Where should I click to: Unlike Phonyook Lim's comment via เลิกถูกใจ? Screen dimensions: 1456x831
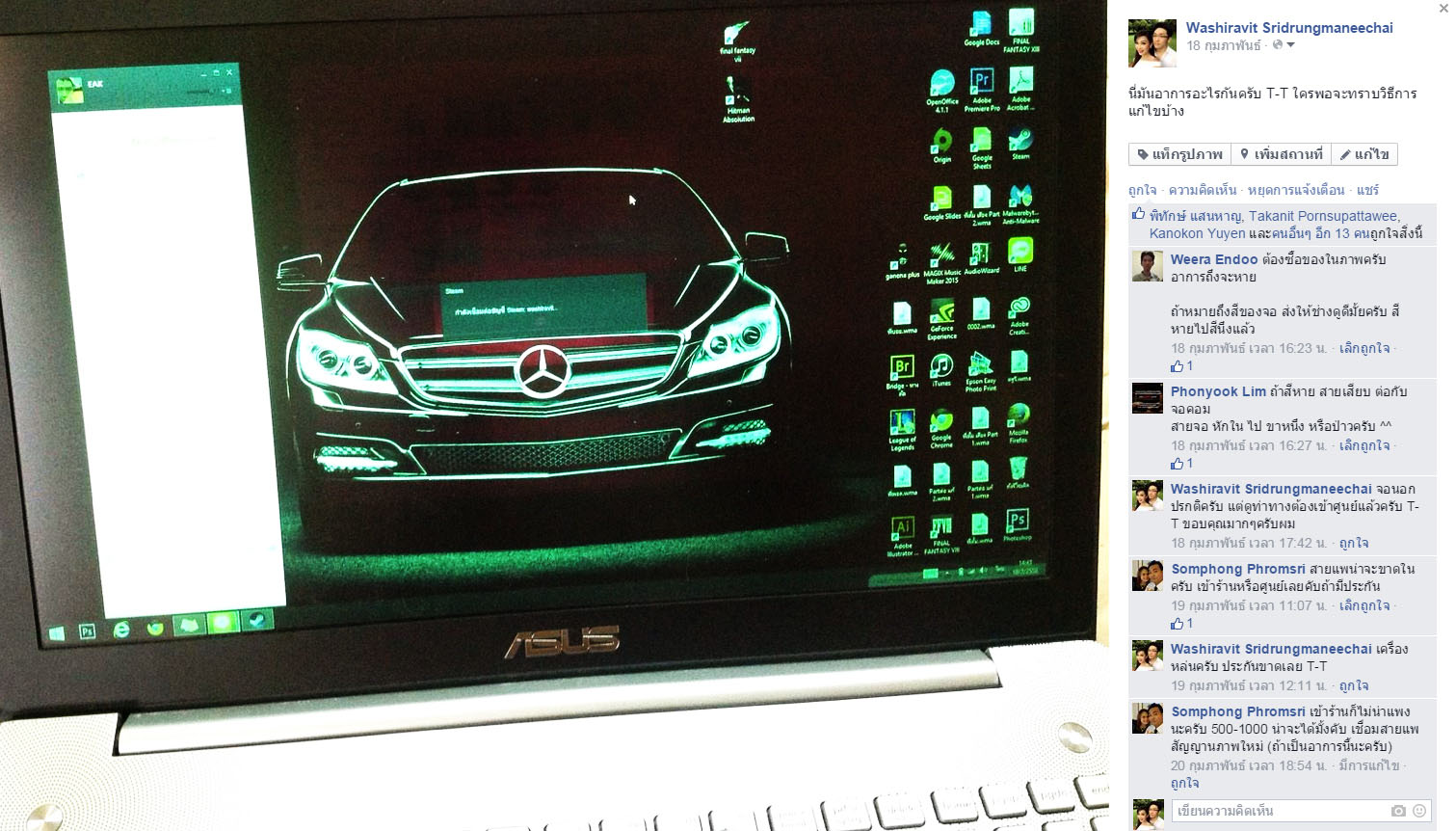1364,445
